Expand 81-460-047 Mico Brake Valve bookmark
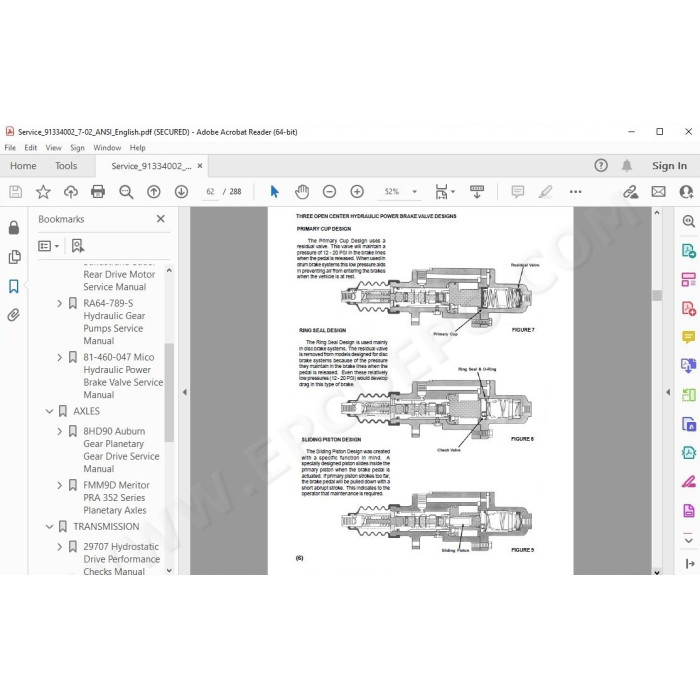 59,357
